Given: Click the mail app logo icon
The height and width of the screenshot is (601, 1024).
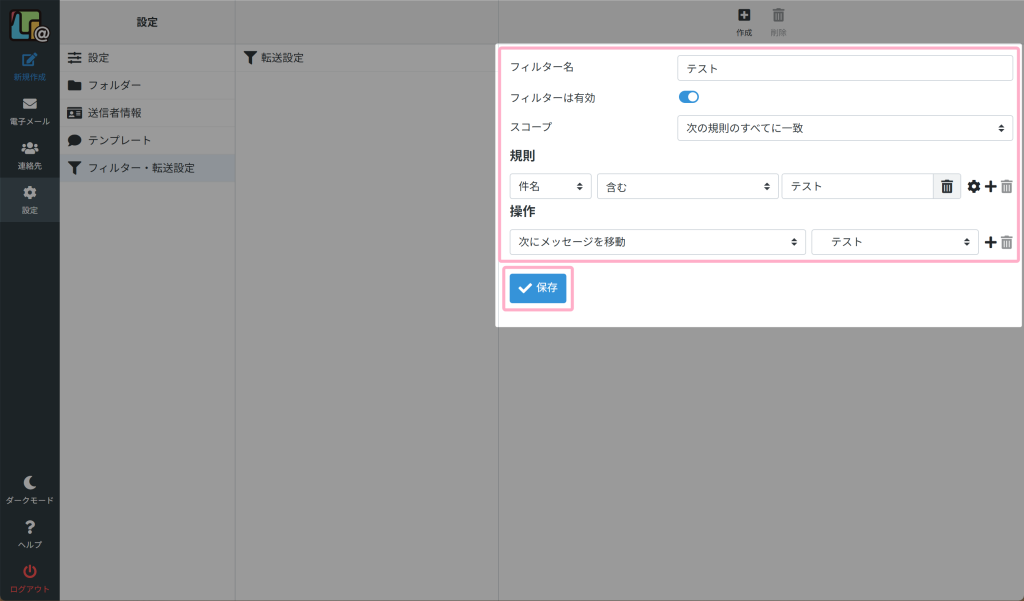Looking at the screenshot, I should (x=29, y=25).
